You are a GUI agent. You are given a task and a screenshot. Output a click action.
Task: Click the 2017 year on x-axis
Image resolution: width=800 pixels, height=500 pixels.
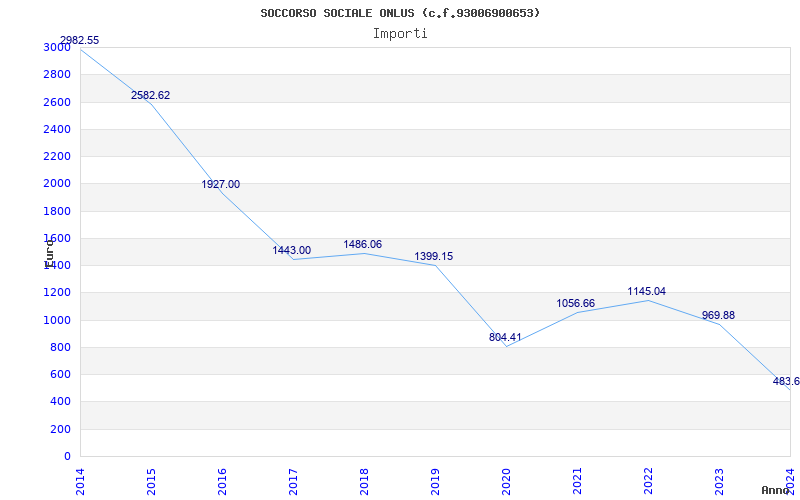(293, 480)
